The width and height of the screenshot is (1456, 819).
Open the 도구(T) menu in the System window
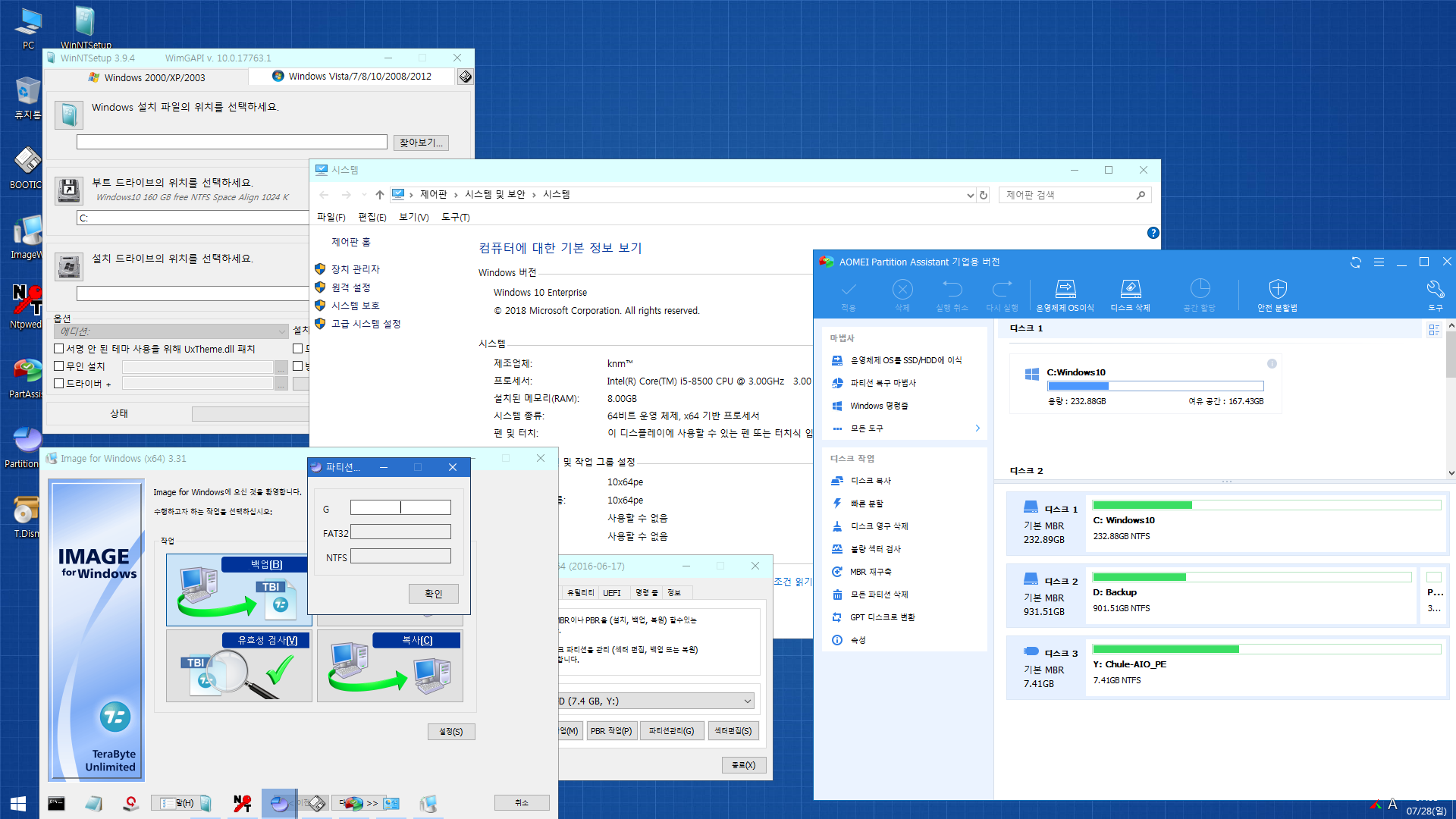tap(455, 218)
